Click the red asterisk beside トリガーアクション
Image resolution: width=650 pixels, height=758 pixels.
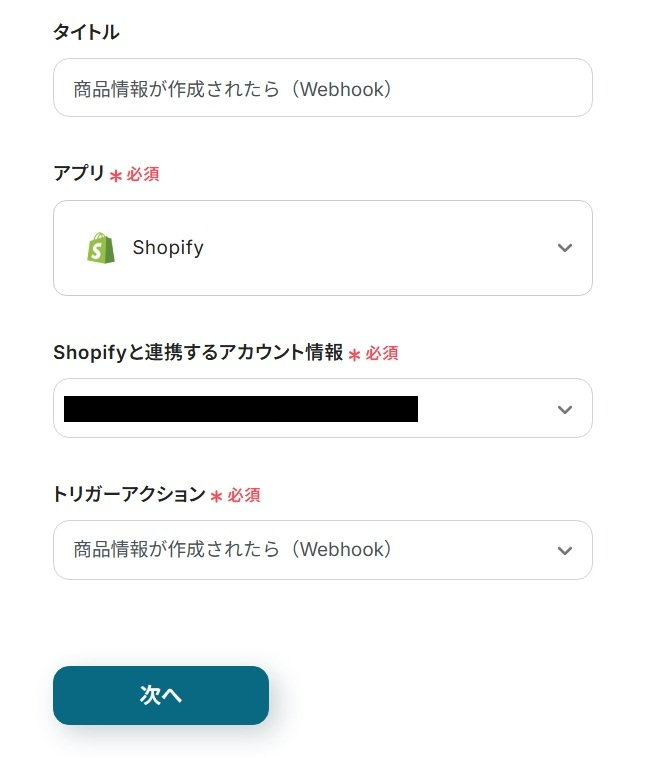(216, 497)
